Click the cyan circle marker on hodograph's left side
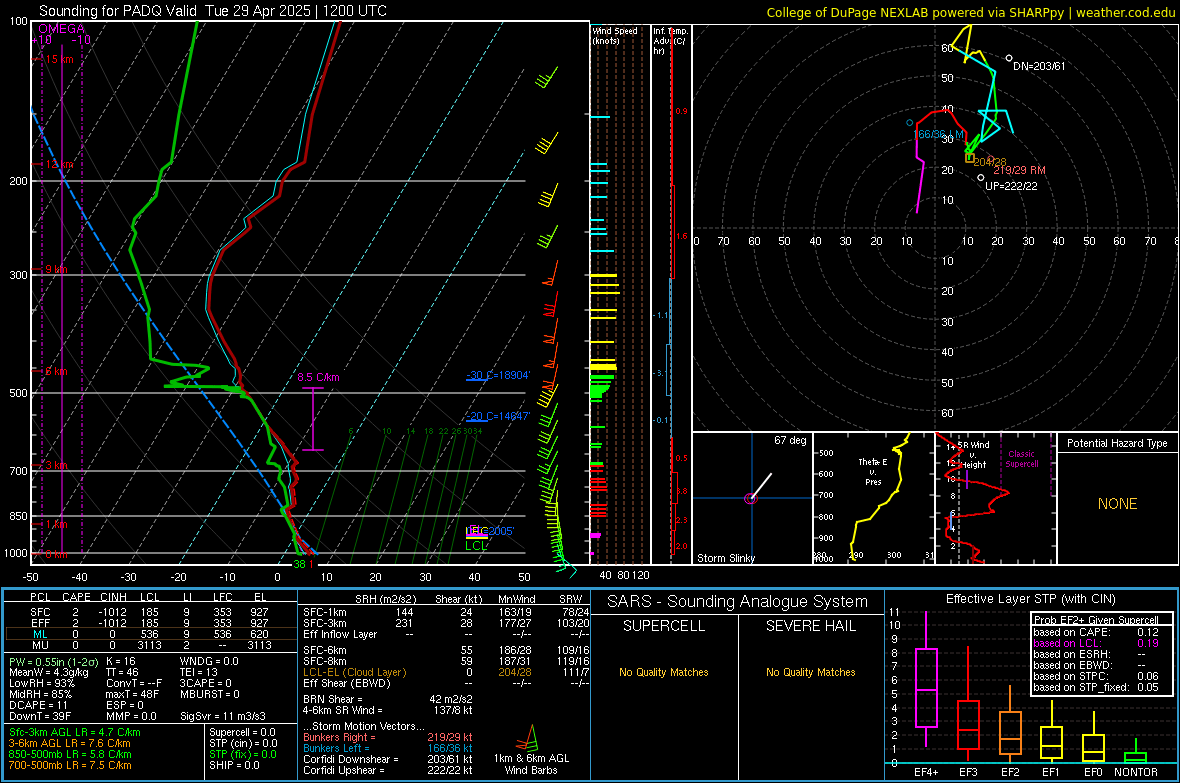This screenshot has width=1180, height=783. coord(910,123)
